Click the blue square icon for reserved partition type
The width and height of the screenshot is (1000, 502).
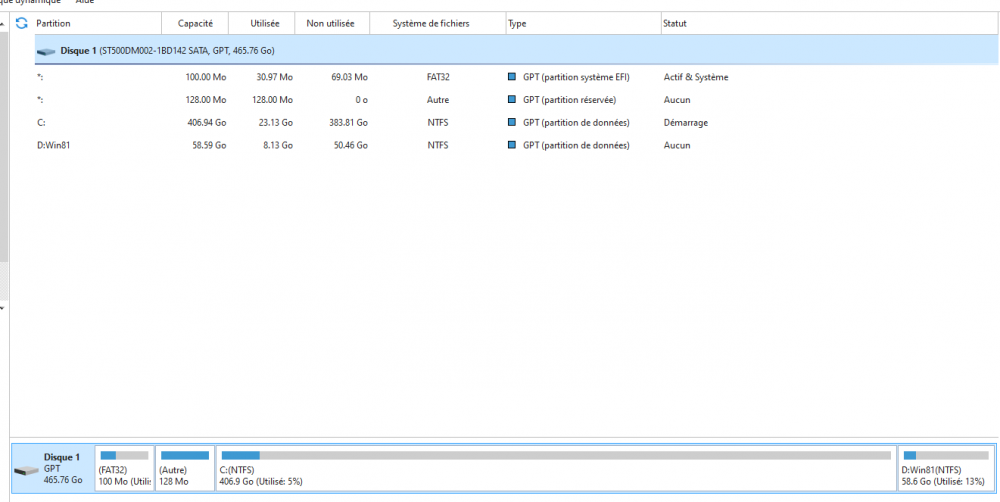point(513,100)
